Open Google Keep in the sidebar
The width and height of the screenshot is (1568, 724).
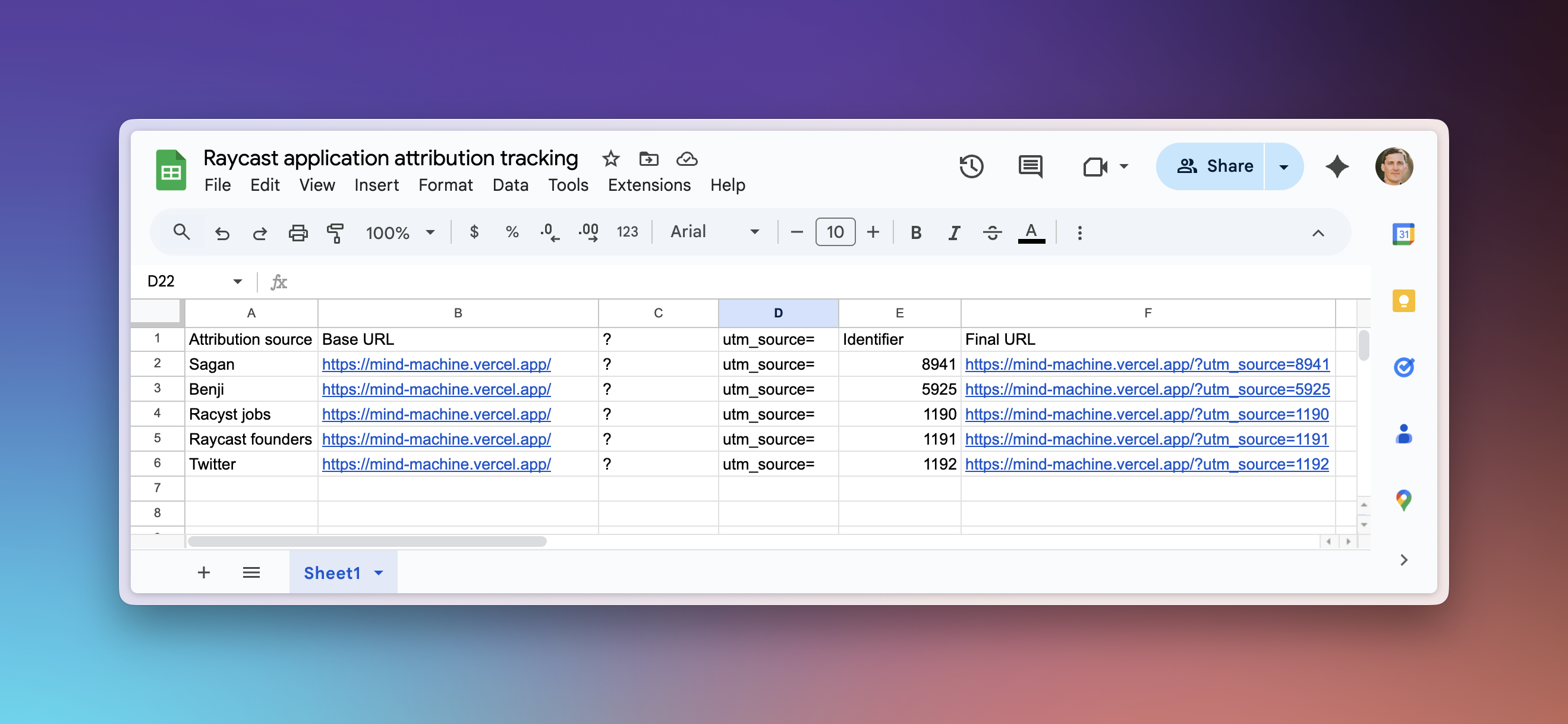(x=1405, y=300)
